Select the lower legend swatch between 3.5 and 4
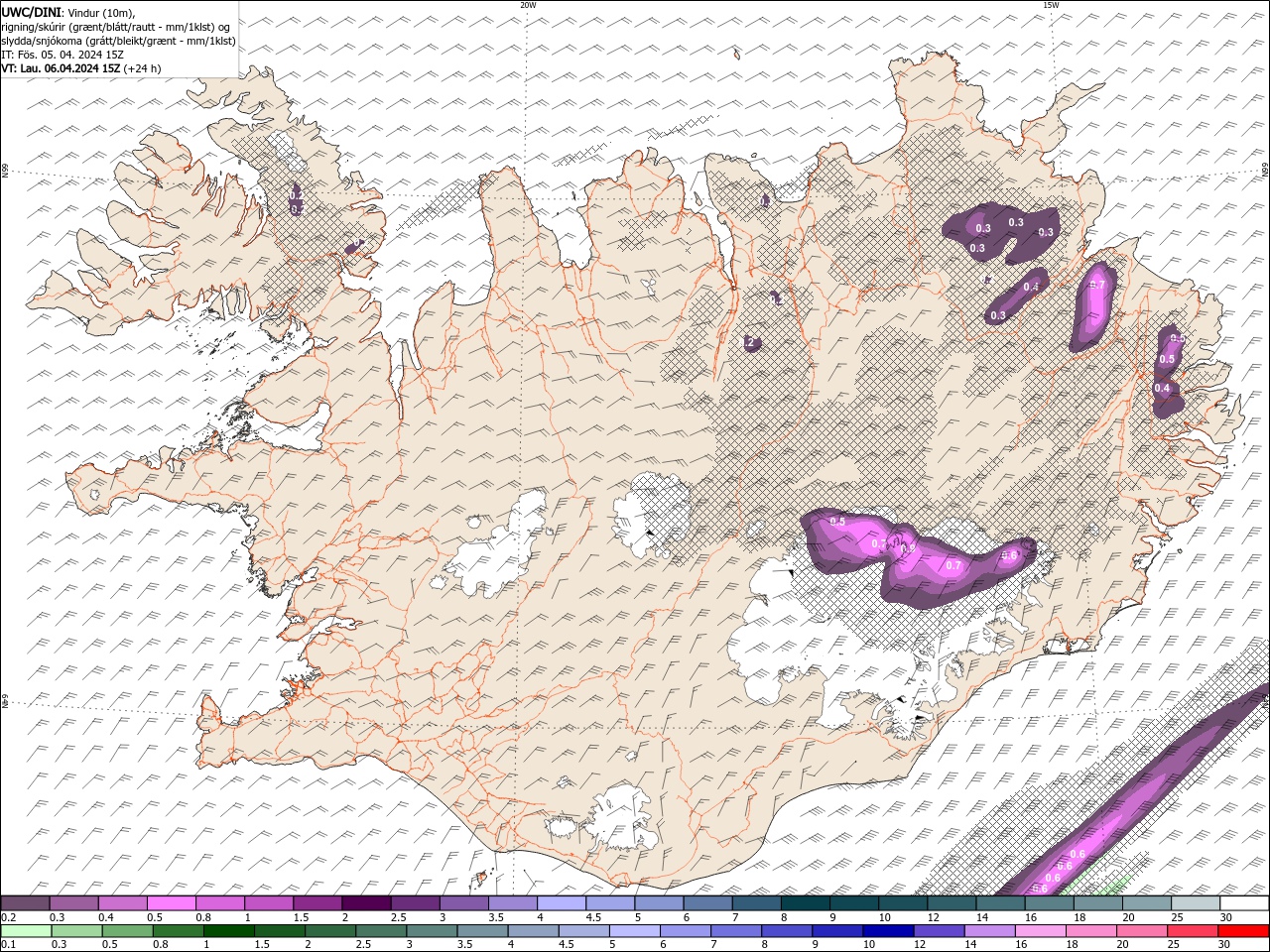This screenshot has width=1270, height=952. [x=483, y=930]
